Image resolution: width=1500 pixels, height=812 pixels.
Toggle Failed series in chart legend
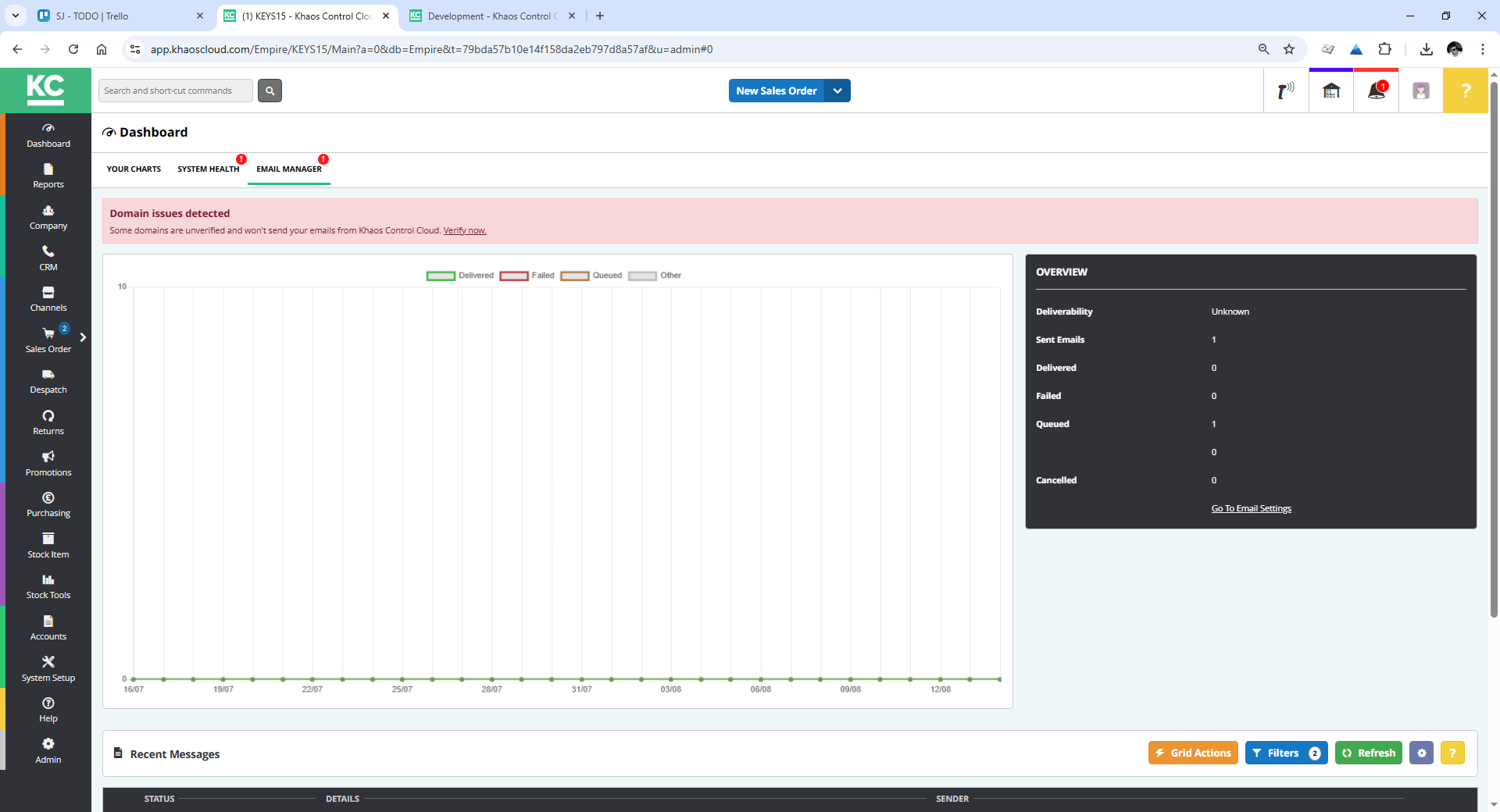point(514,276)
